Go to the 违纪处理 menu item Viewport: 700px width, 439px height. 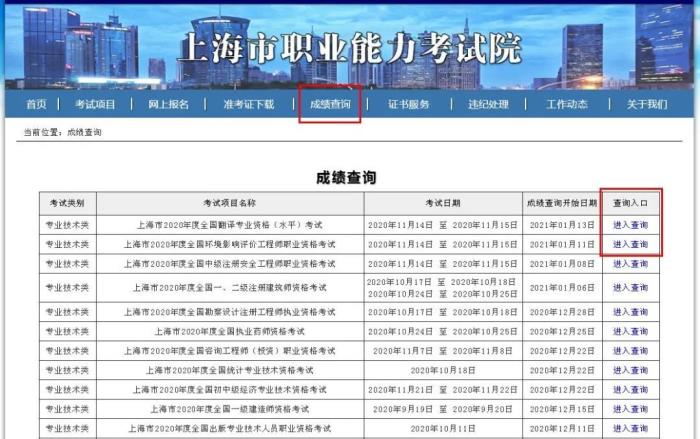click(487, 104)
